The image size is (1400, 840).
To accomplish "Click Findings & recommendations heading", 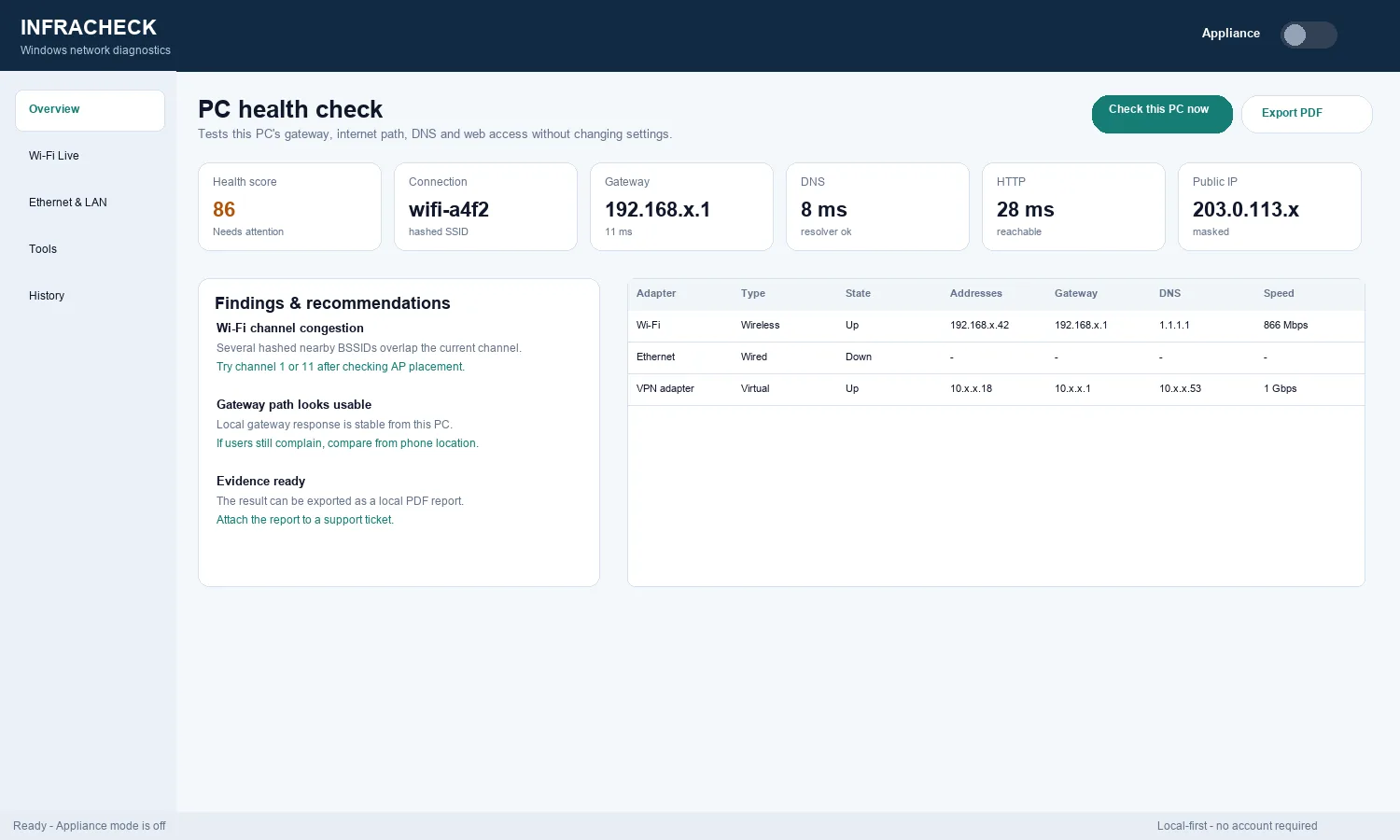I will tap(332, 303).
